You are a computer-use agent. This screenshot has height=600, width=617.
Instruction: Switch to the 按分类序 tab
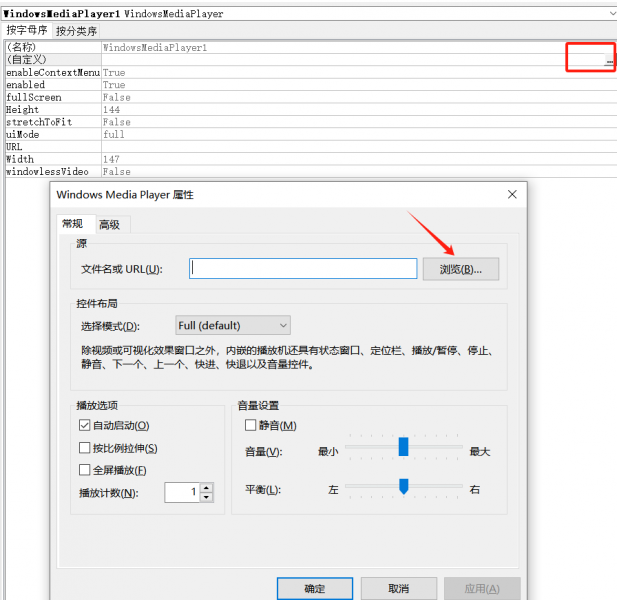(x=76, y=31)
